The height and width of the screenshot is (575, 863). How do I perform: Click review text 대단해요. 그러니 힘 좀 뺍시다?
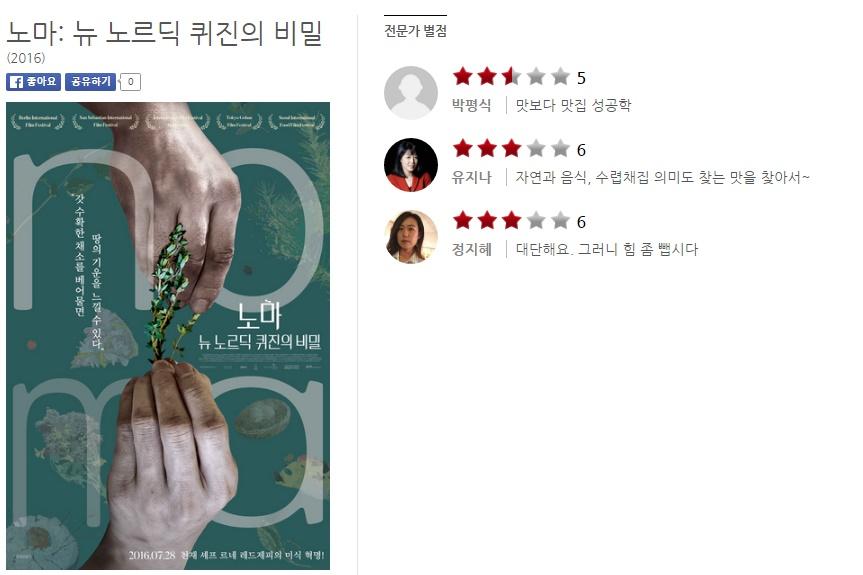tap(607, 249)
